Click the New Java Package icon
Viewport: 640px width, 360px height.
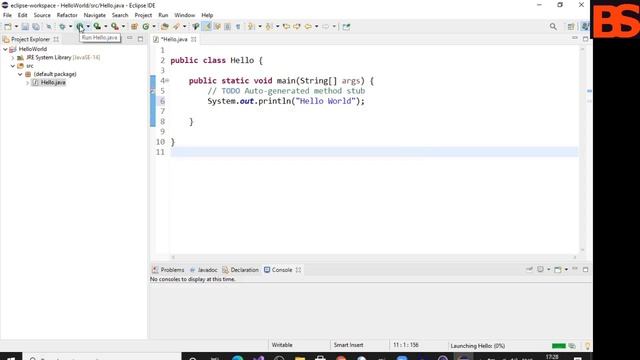click(x=134, y=27)
